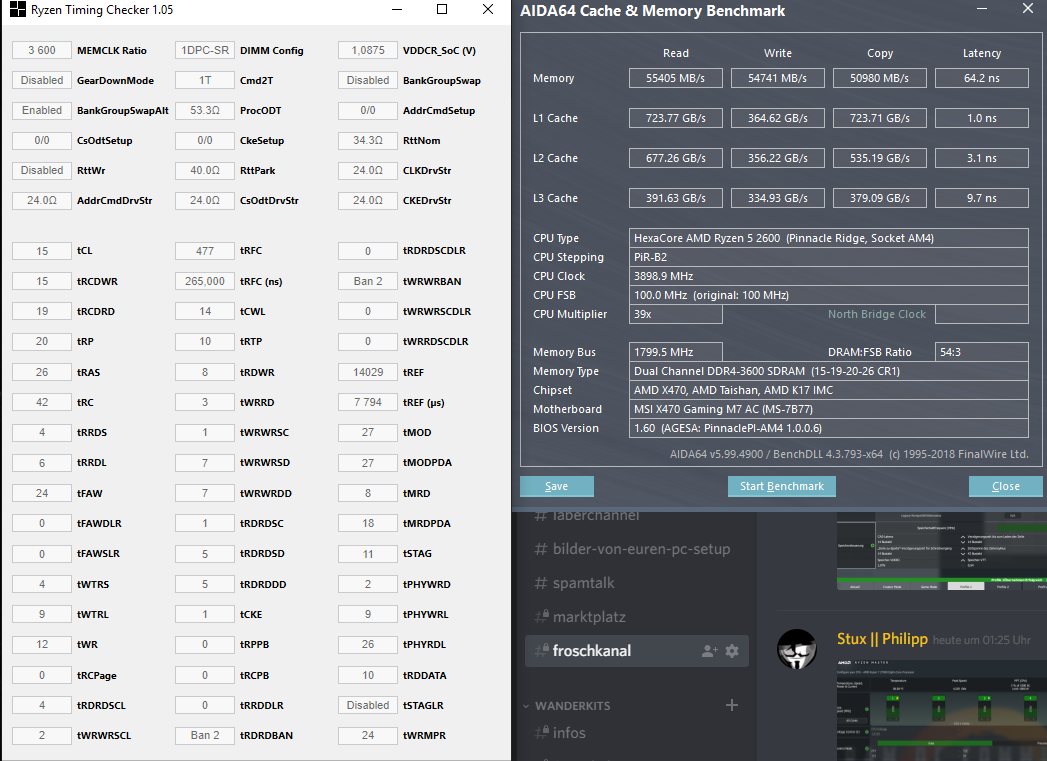1047x761 pixels.
Task: Click the tRC value 42
Action: pos(42,402)
